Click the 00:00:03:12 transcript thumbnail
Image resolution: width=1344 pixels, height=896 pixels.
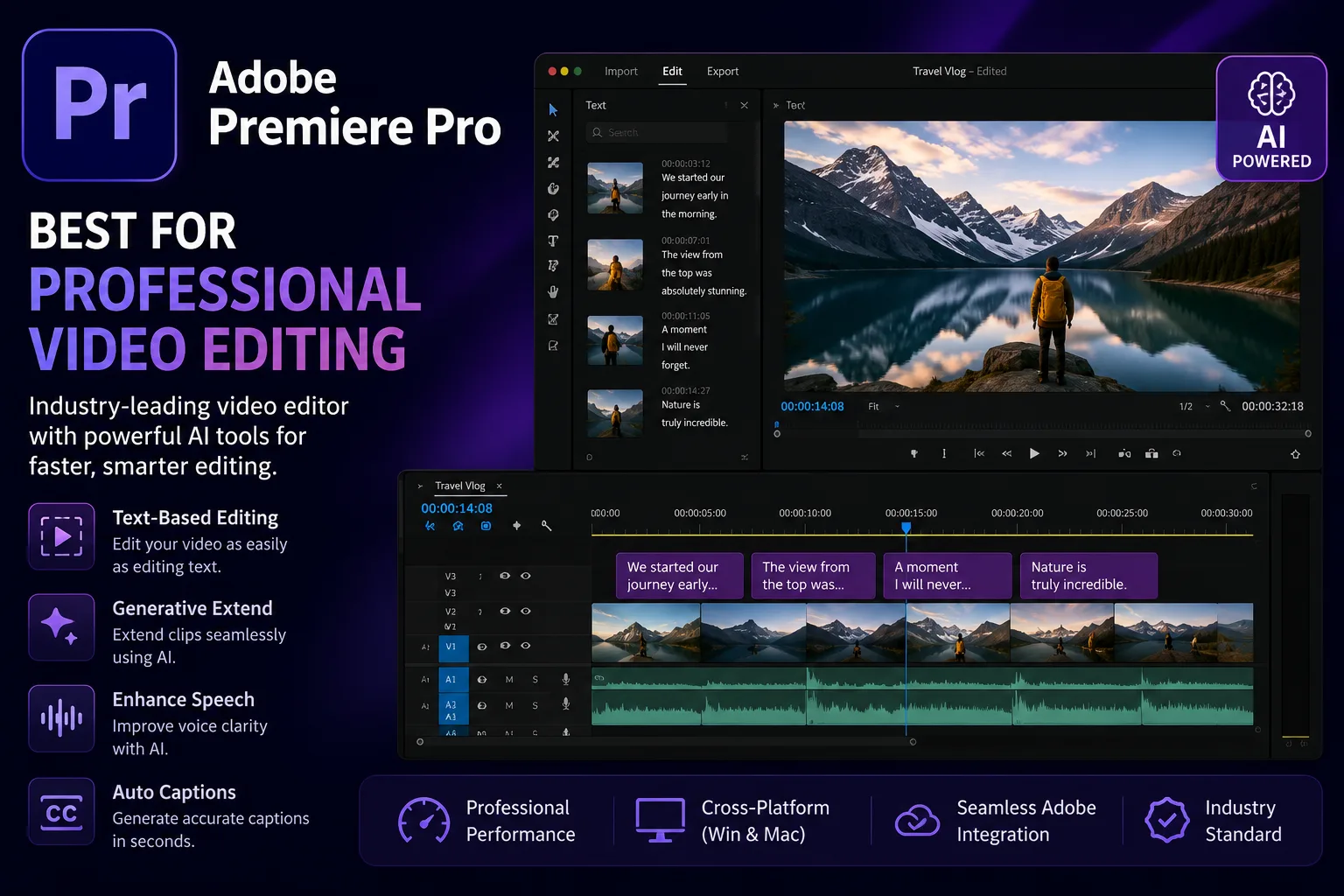point(615,188)
